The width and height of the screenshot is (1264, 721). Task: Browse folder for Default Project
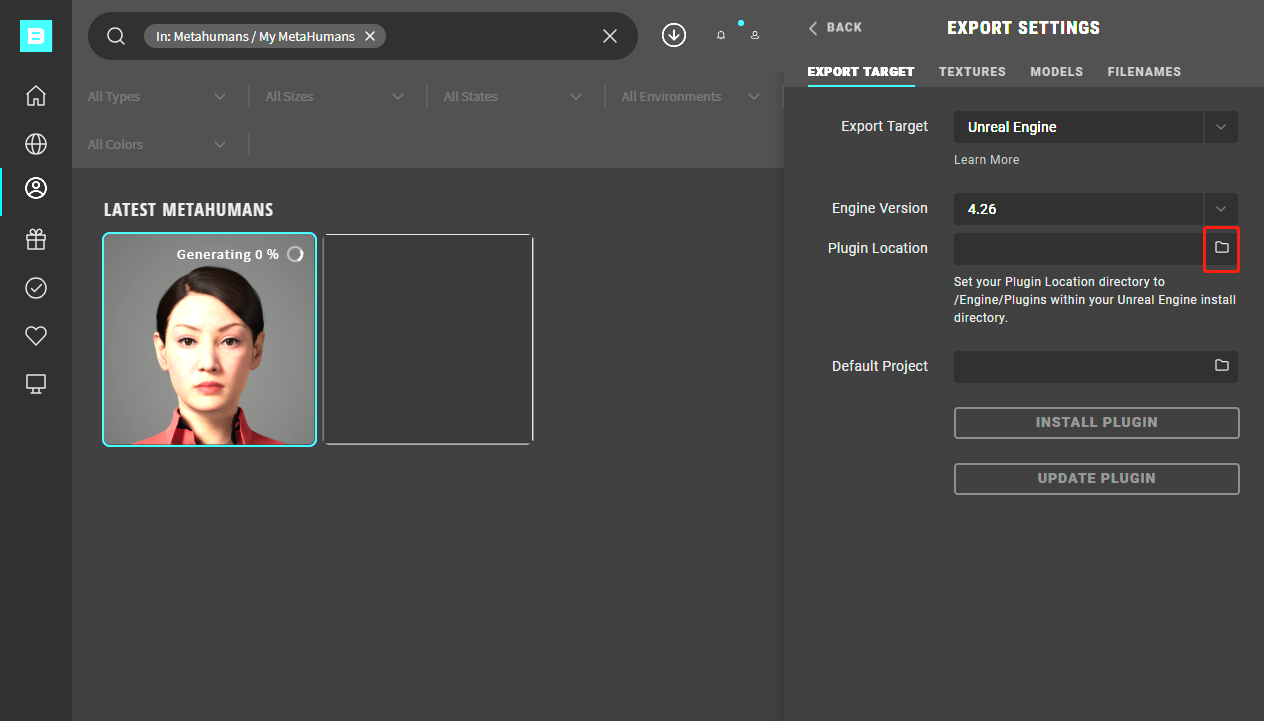click(1222, 366)
